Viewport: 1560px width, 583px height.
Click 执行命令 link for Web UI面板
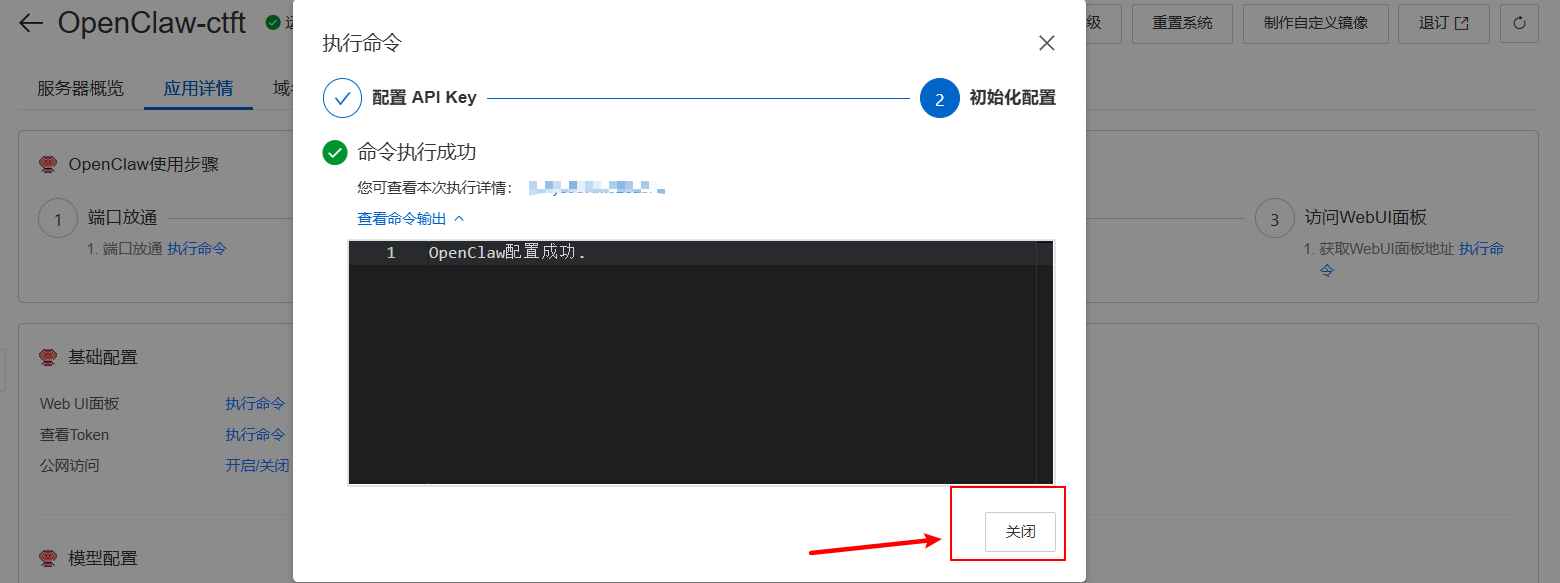click(x=255, y=404)
